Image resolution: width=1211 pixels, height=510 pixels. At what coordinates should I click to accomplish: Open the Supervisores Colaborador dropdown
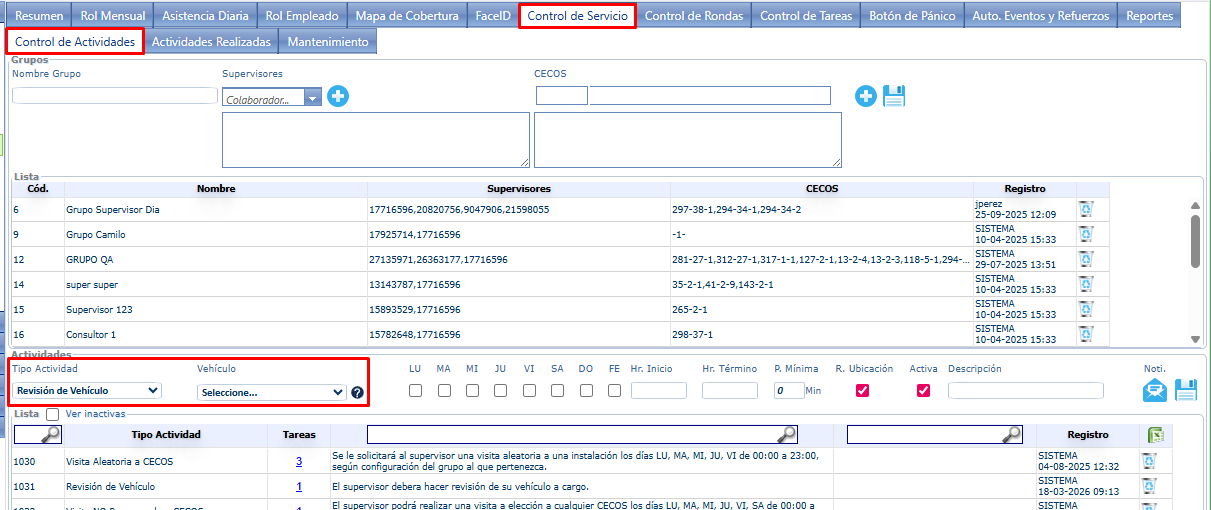(272, 98)
